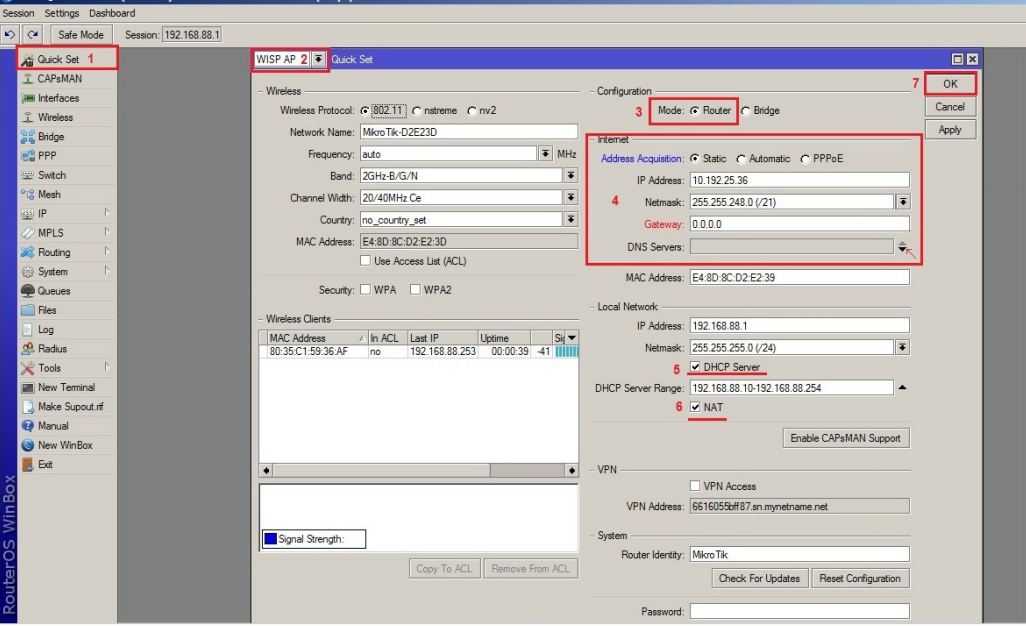Image resolution: width=1026 pixels, height=626 pixels.
Task: Click the Redo arrow icon in toolbar
Action: click(33, 34)
